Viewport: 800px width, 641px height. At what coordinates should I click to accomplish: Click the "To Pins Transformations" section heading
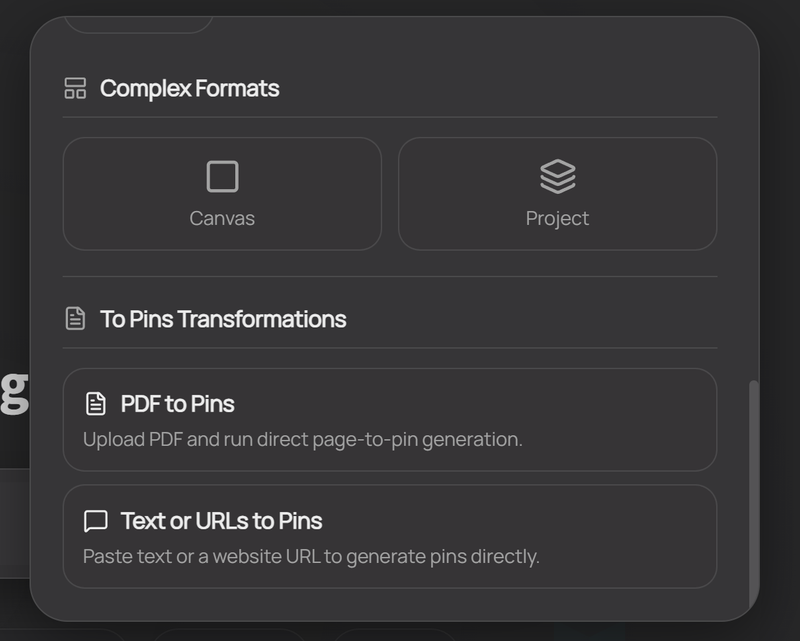tap(223, 319)
